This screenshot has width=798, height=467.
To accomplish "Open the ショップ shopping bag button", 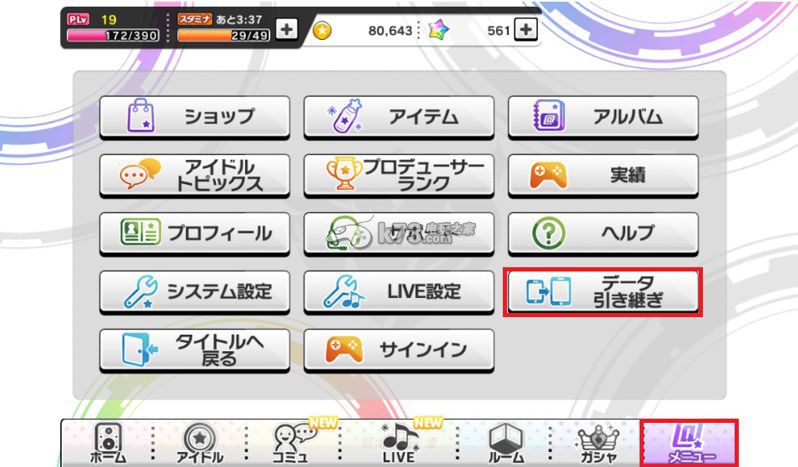I will 194,116.
